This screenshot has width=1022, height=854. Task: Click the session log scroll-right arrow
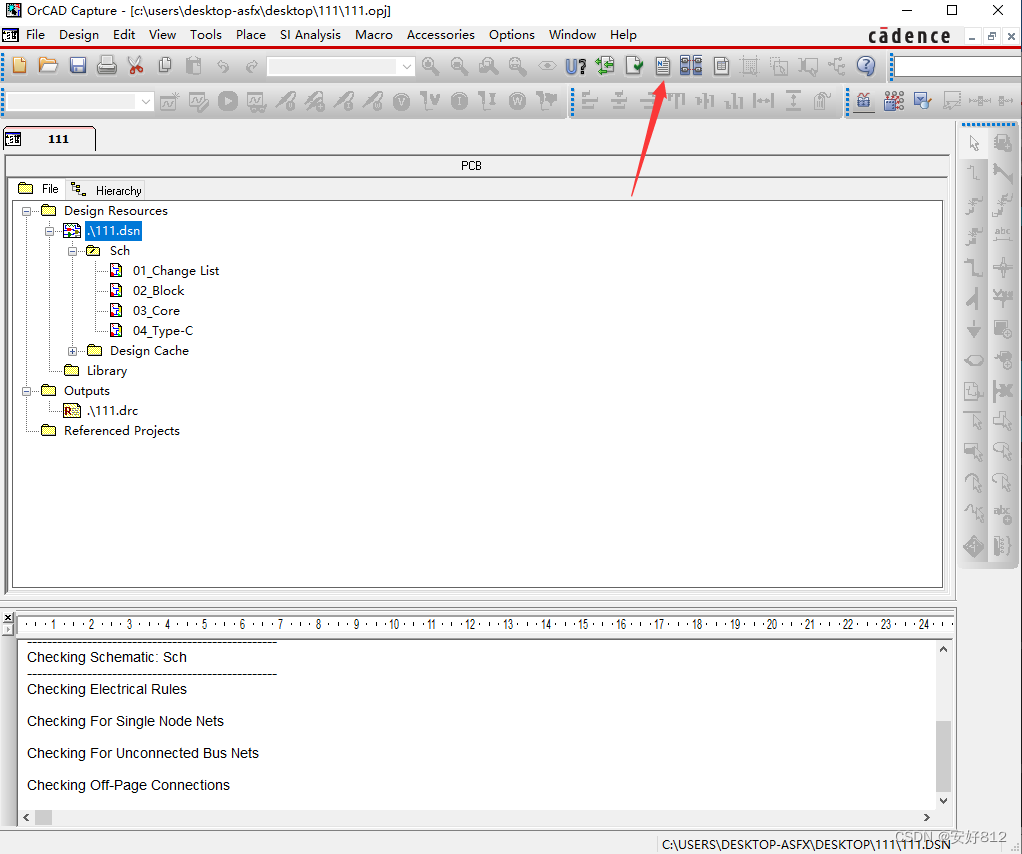click(x=926, y=817)
